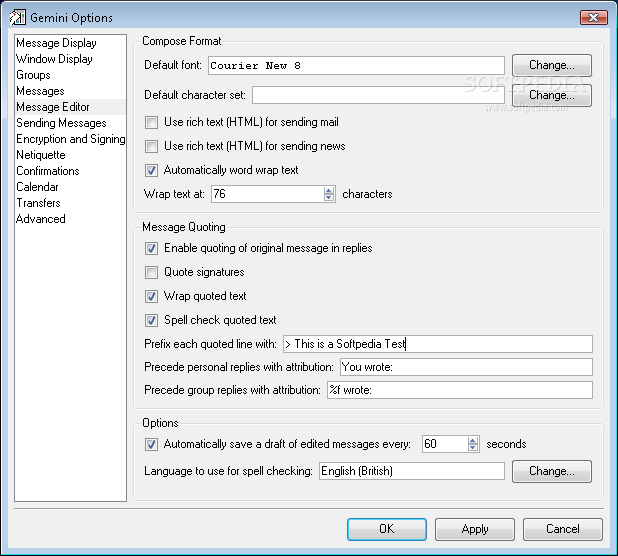Click the spell checking language field English (British)
The height and width of the screenshot is (556, 618).
[412, 471]
